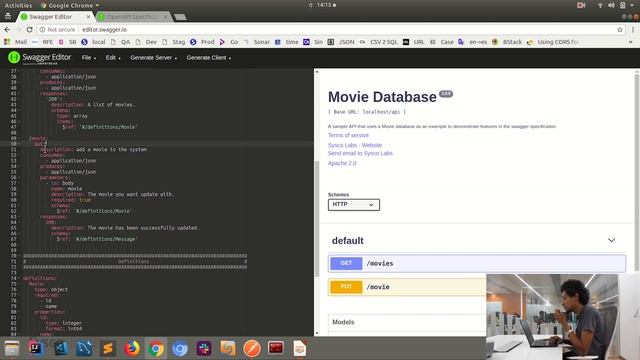Viewport: 640px width, 360px height.
Task: Click the clock in top bar
Action: point(325,5)
